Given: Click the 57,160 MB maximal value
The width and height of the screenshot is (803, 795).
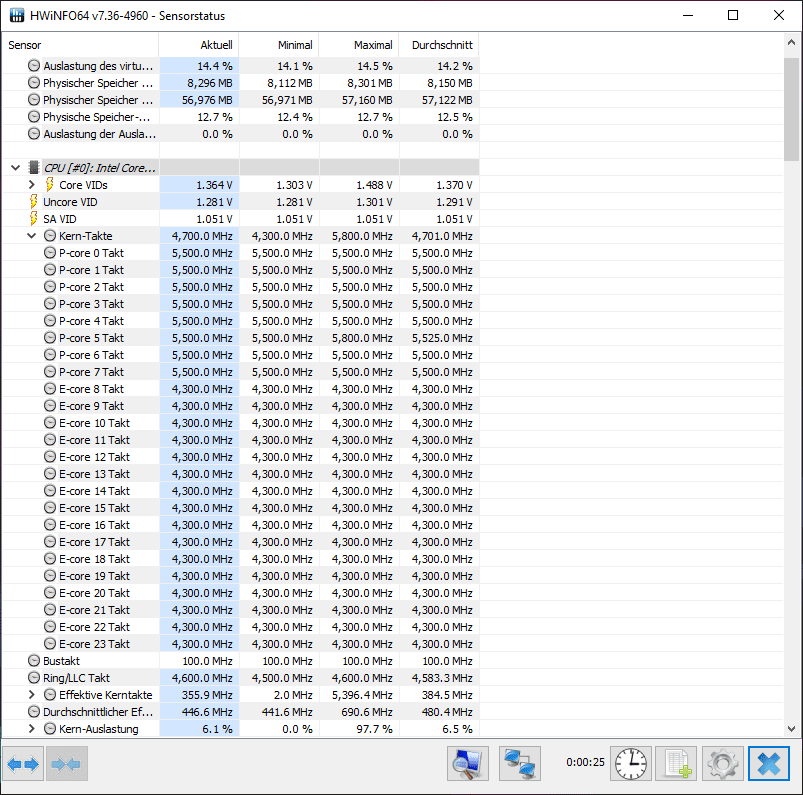Looking at the screenshot, I should [367, 99].
